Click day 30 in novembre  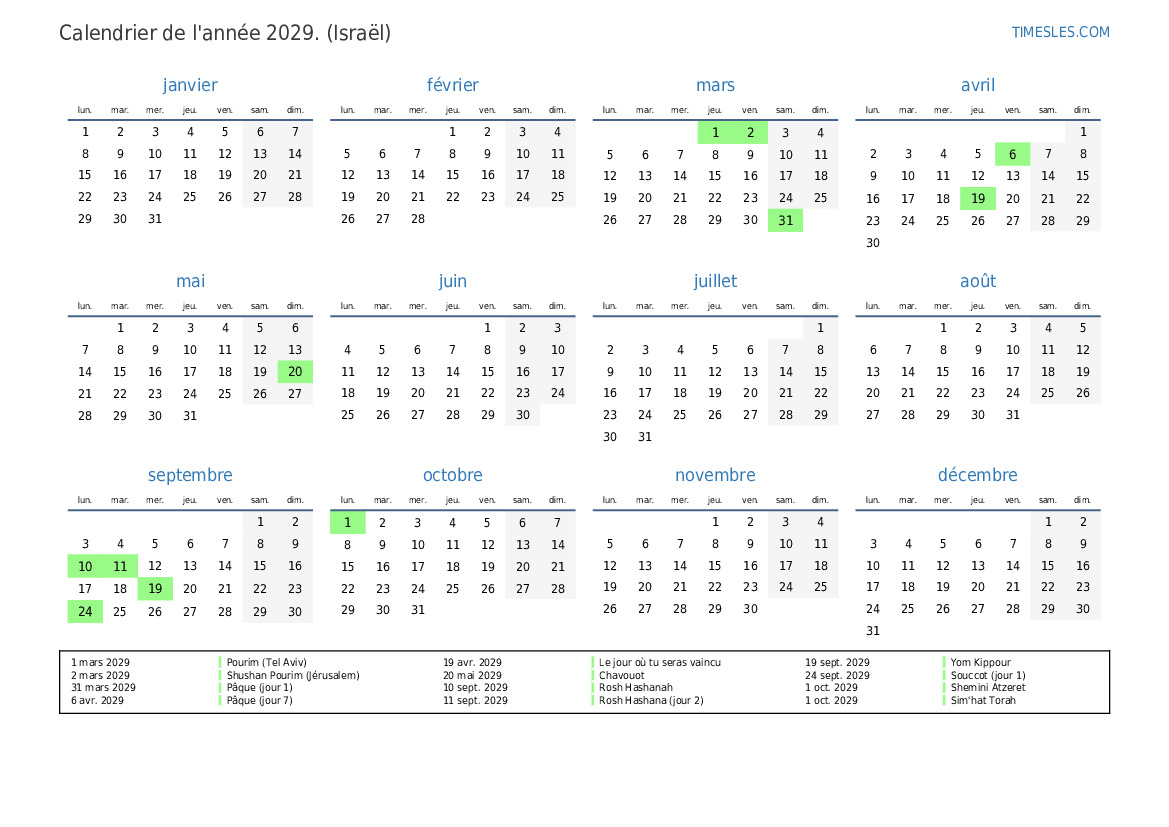coord(750,609)
